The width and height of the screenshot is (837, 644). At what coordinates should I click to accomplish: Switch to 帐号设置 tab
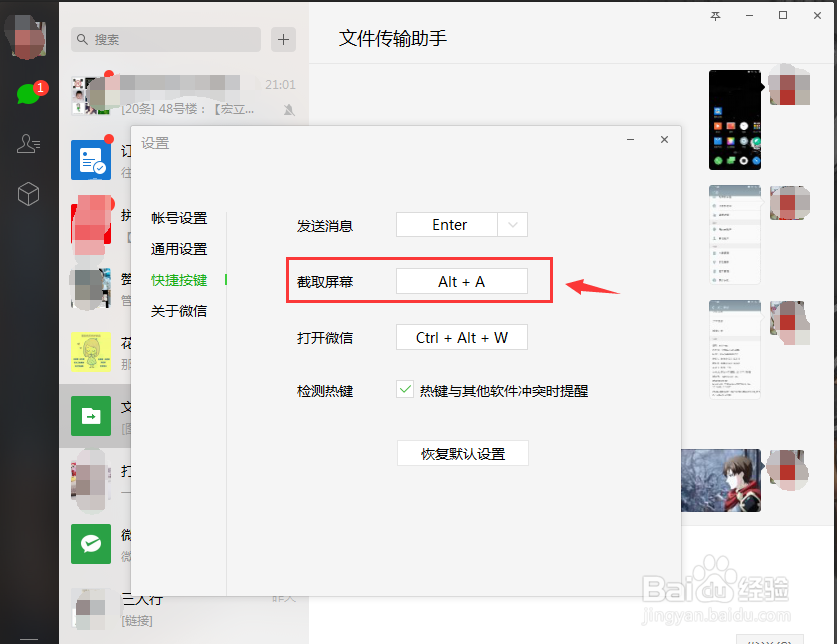tap(179, 218)
